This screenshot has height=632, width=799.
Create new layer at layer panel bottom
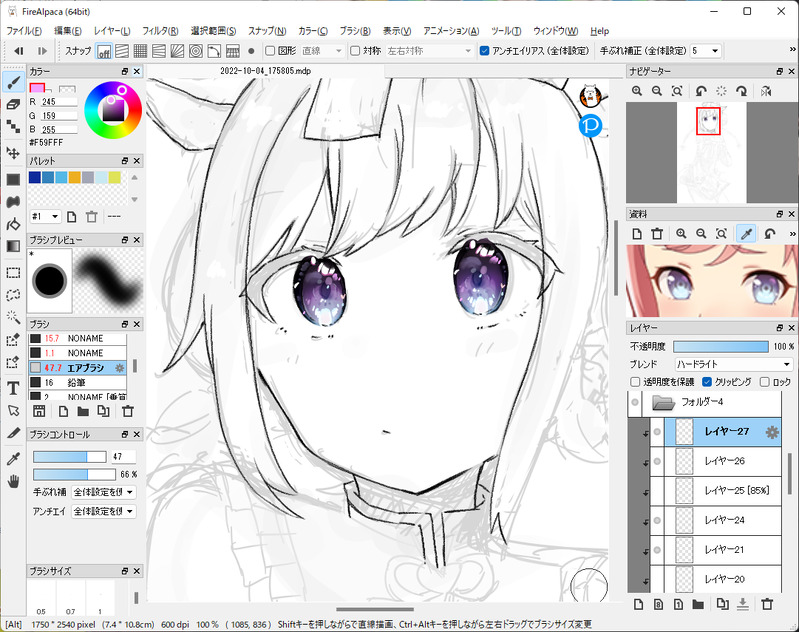tap(638, 605)
